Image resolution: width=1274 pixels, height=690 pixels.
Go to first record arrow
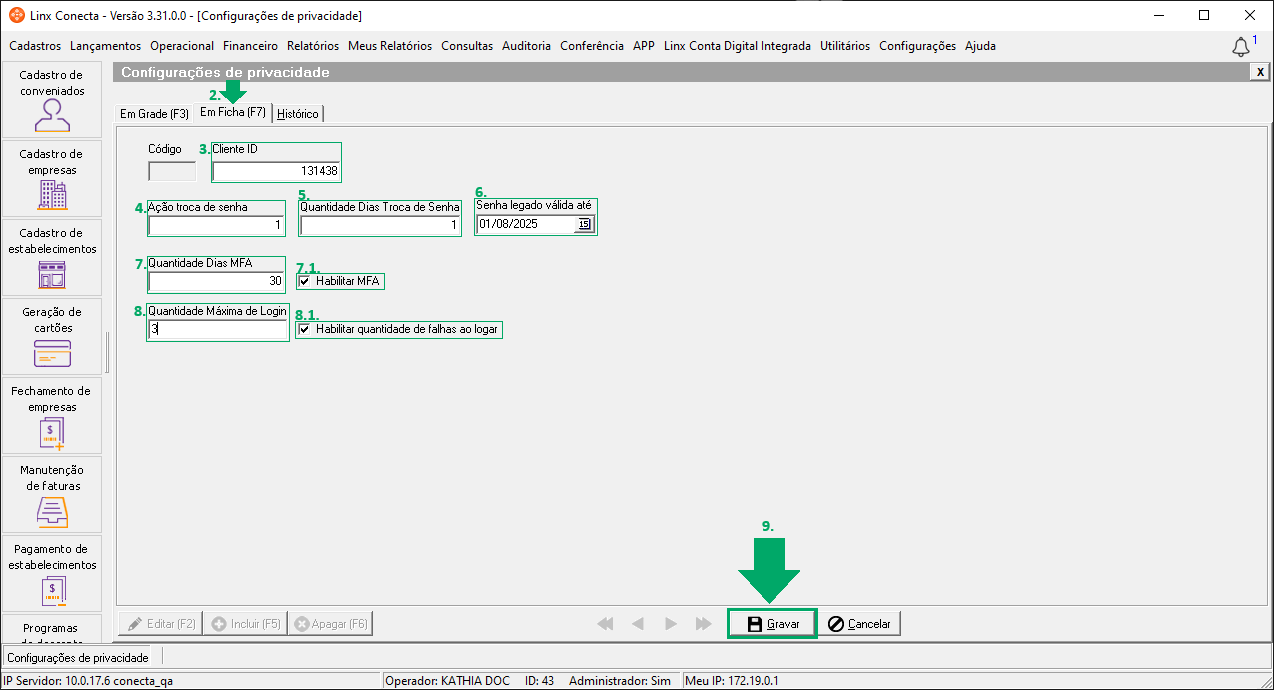click(605, 623)
